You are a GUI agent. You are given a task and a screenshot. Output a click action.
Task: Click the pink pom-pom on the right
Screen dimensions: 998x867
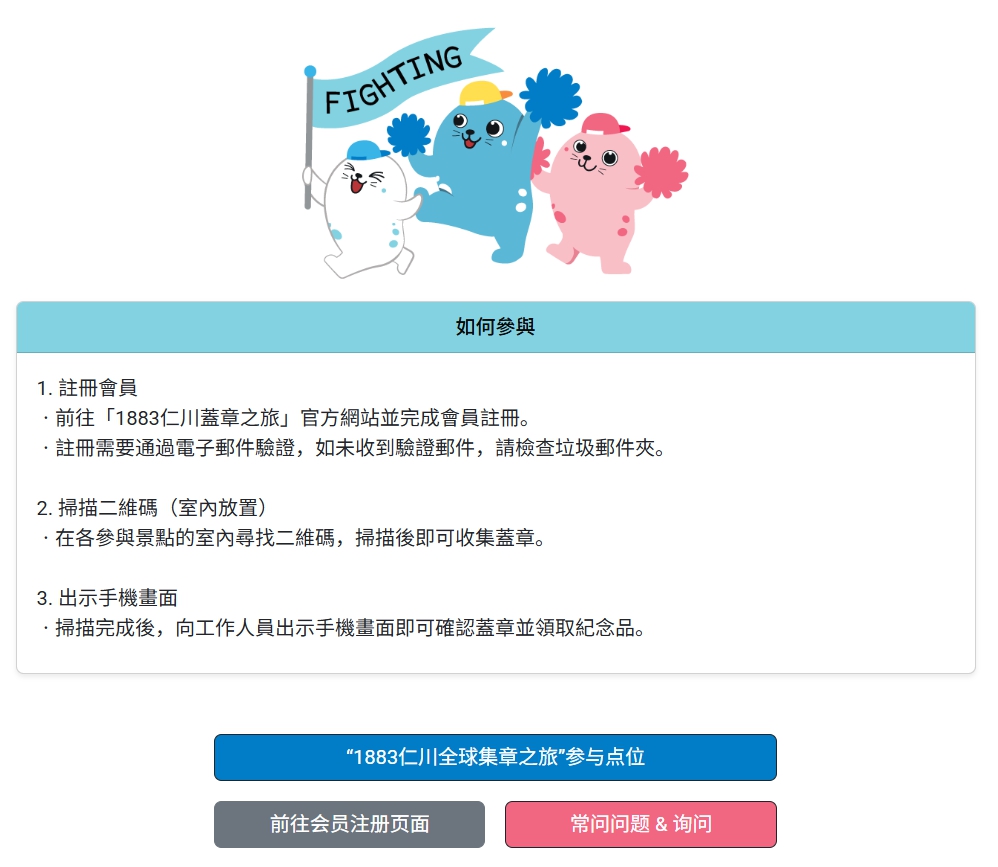pyautogui.click(x=661, y=172)
